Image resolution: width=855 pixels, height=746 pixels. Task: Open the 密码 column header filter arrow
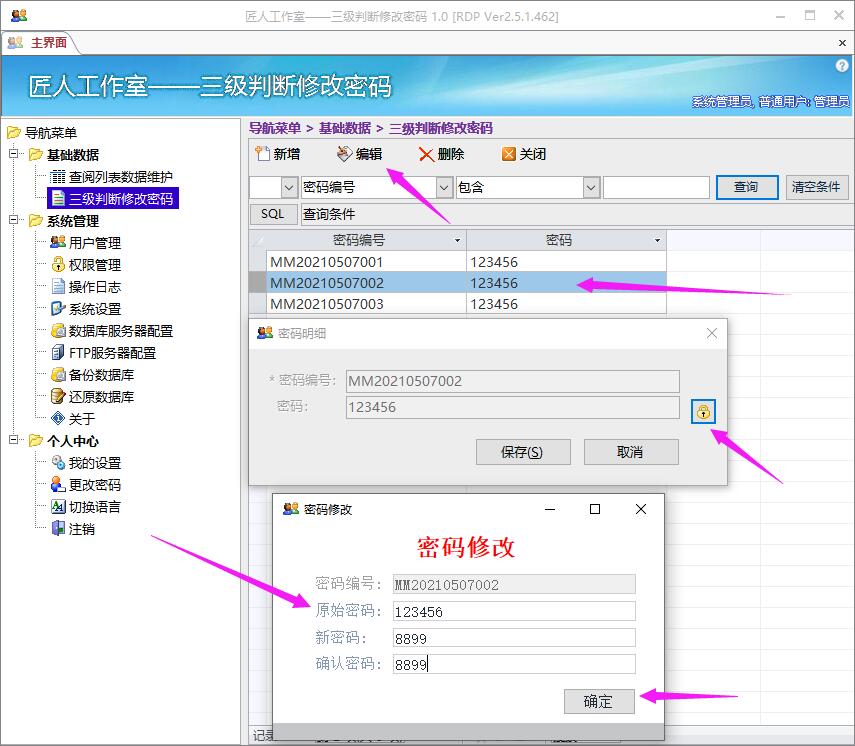(658, 240)
